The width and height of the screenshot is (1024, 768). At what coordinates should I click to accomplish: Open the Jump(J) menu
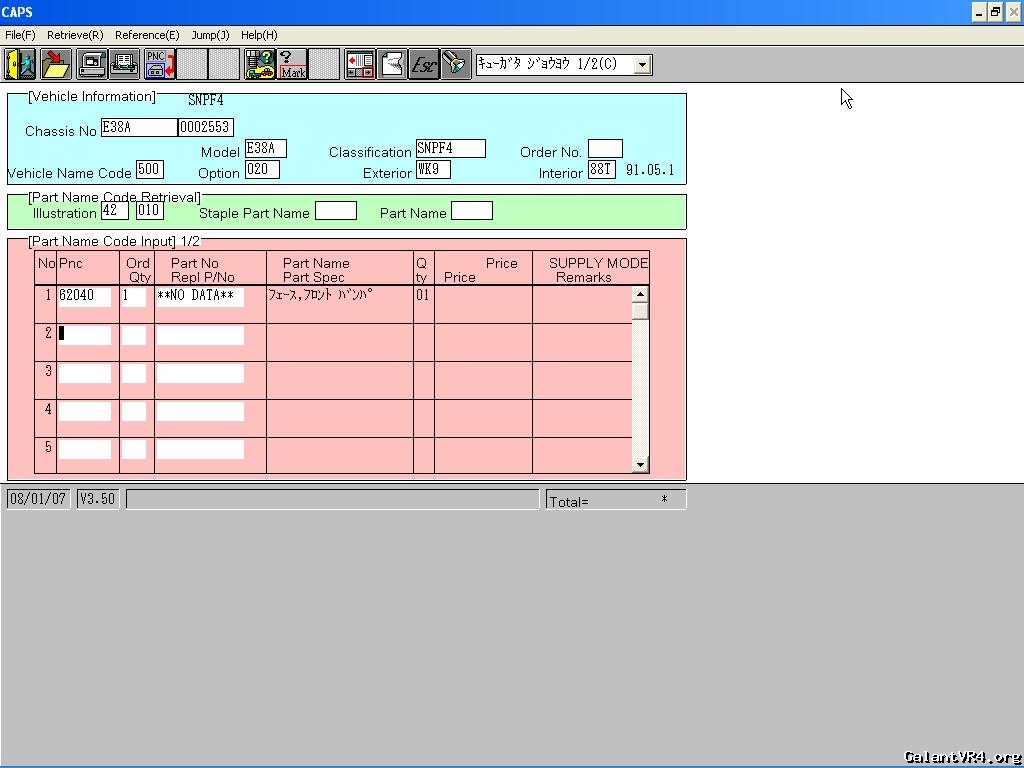click(x=210, y=35)
